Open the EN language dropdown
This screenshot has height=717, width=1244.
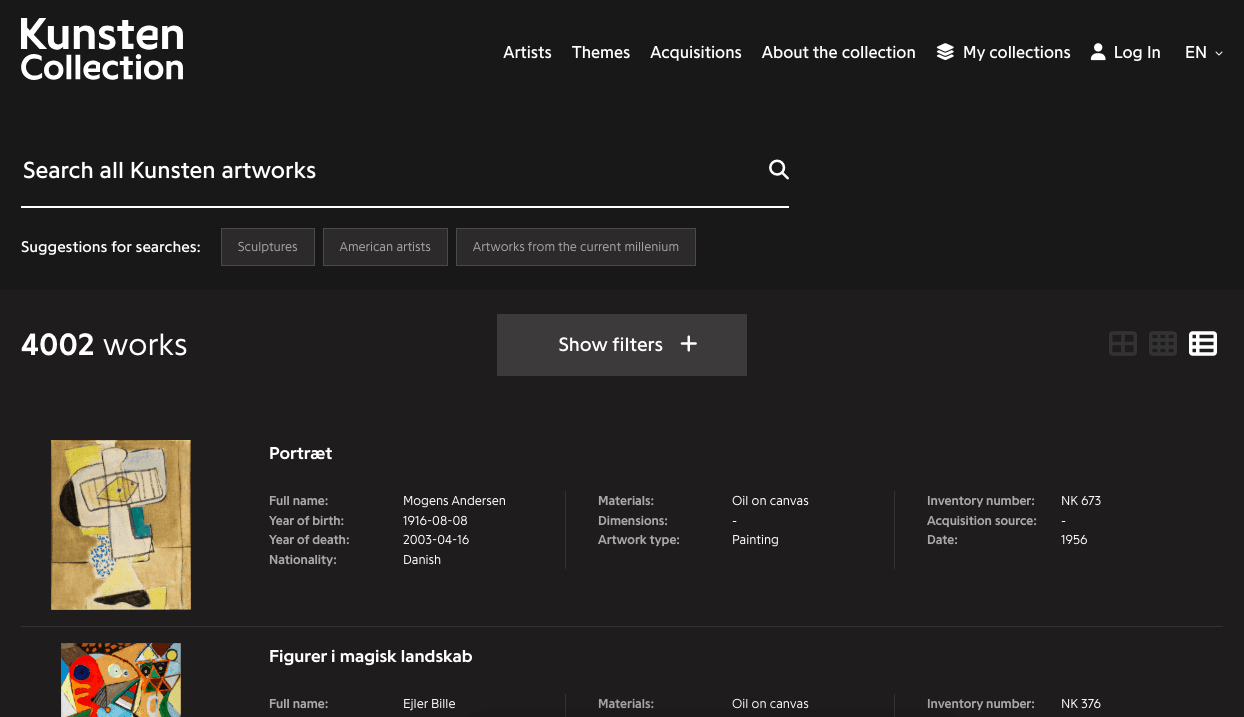pos(1203,53)
